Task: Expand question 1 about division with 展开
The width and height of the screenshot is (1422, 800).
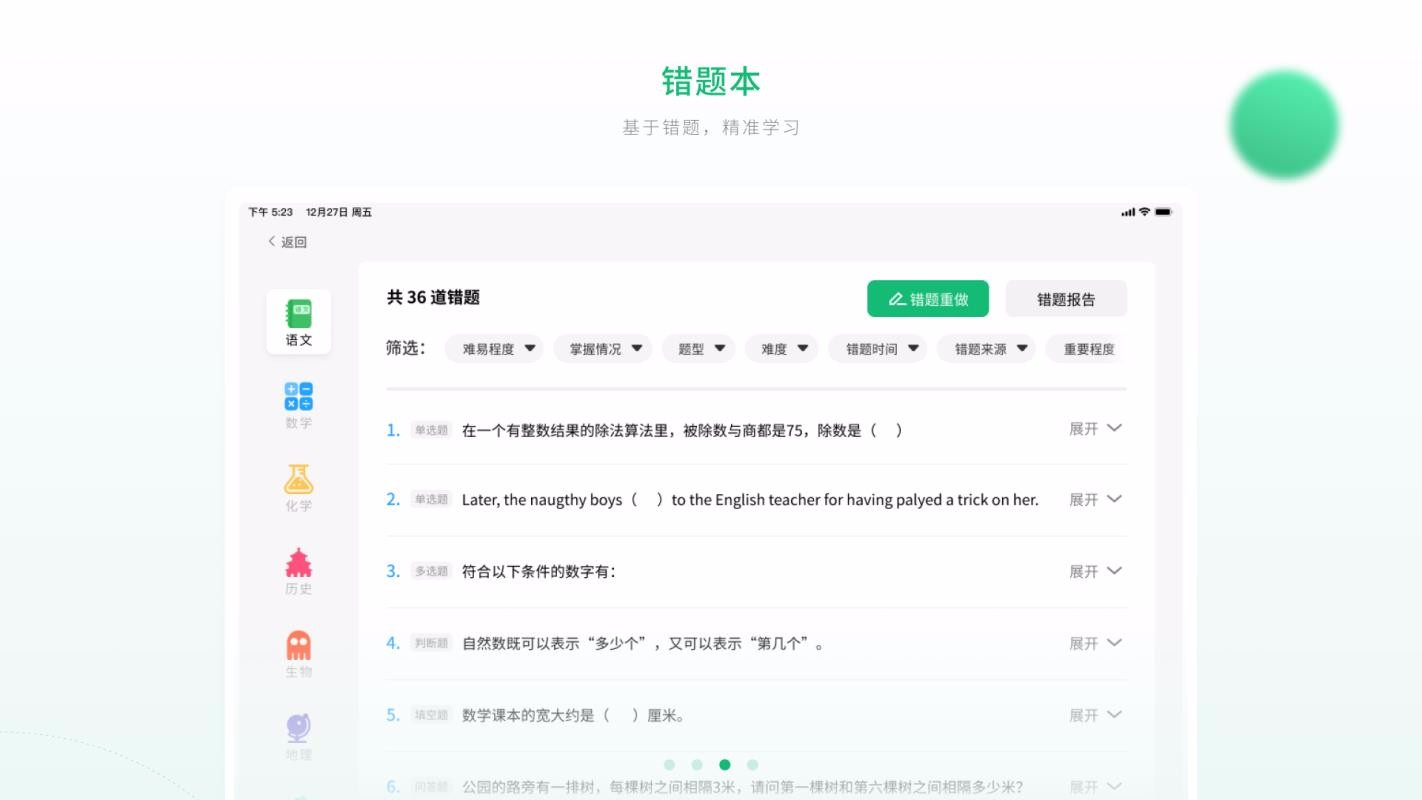Action: [x=1096, y=428]
